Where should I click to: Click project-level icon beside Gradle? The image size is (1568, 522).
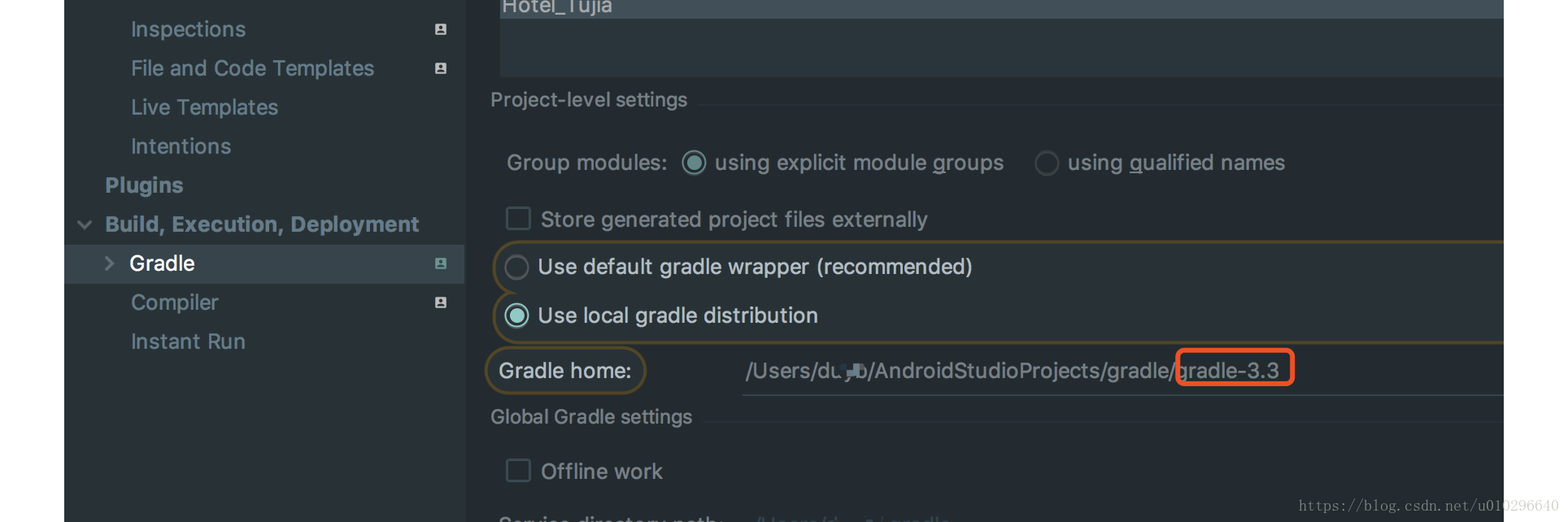[x=441, y=263]
